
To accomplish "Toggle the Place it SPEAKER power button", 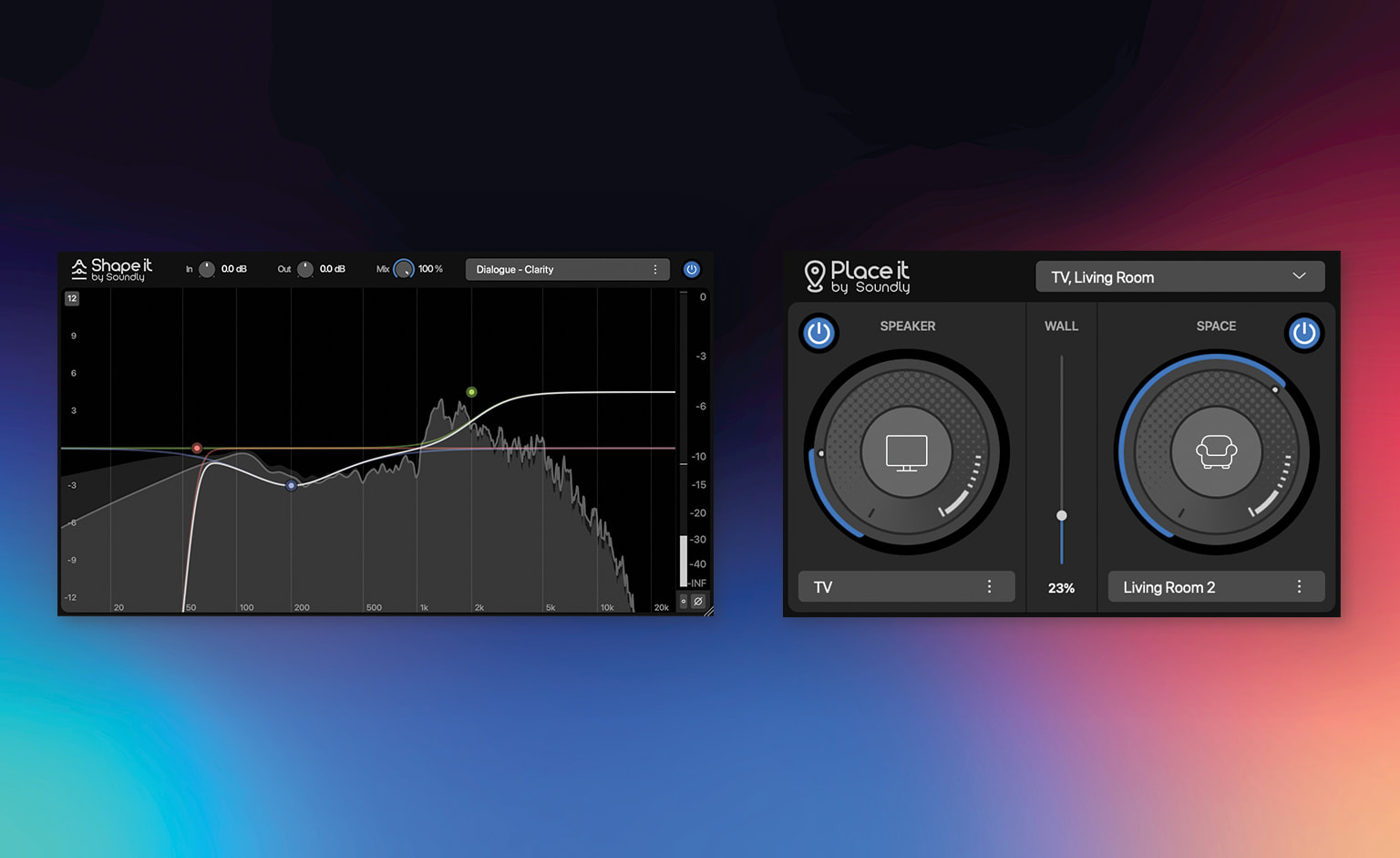I will pyautogui.click(x=818, y=333).
